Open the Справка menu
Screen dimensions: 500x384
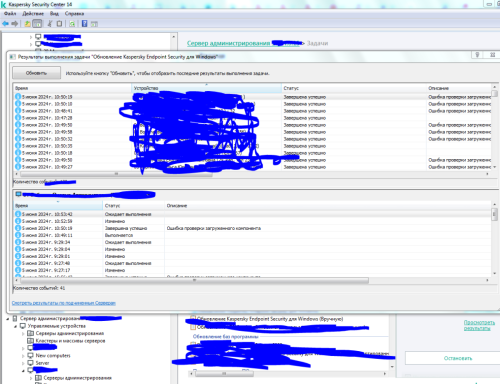pos(74,14)
